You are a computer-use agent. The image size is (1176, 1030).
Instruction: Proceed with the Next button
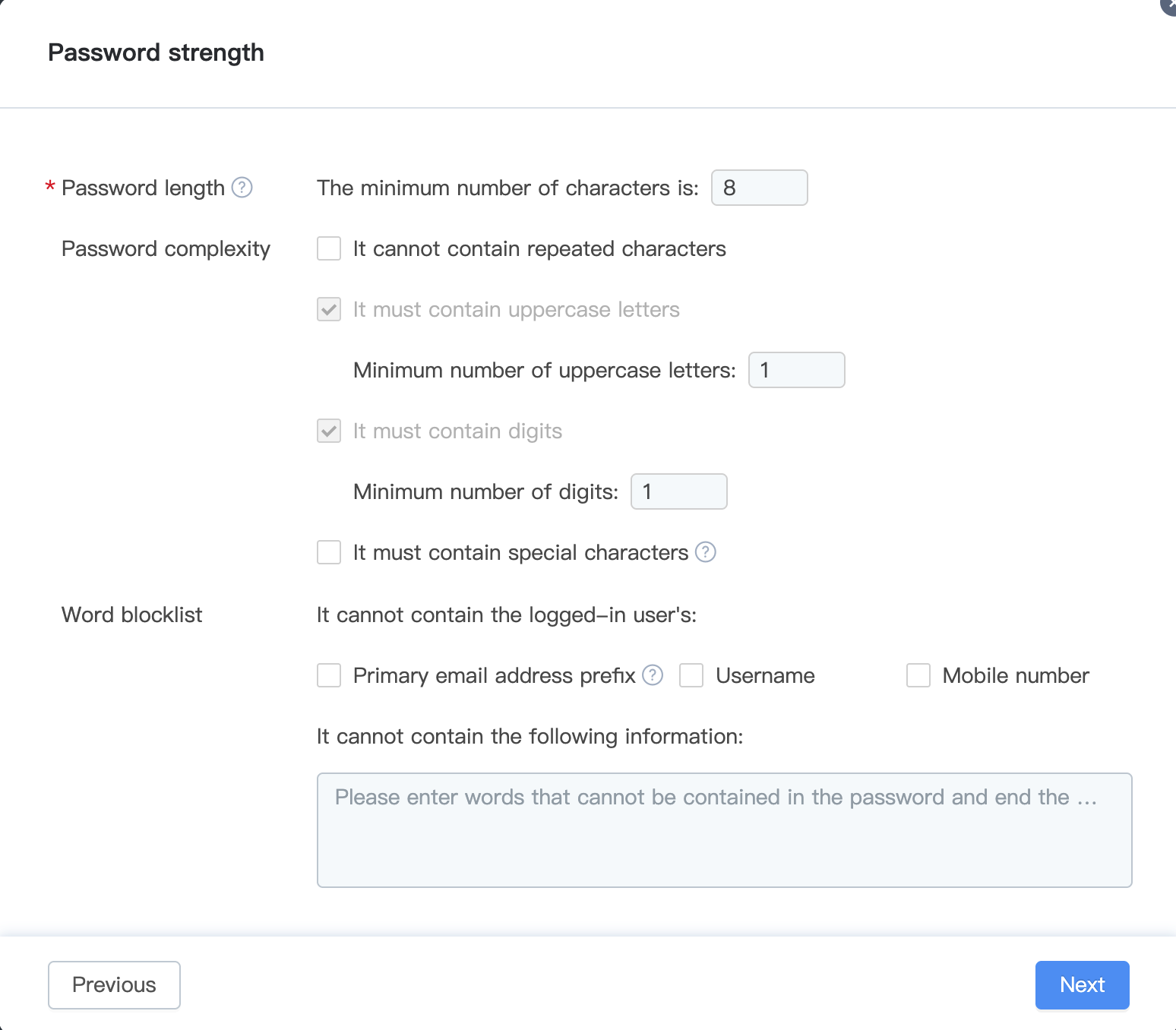[x=1082, y=984]
